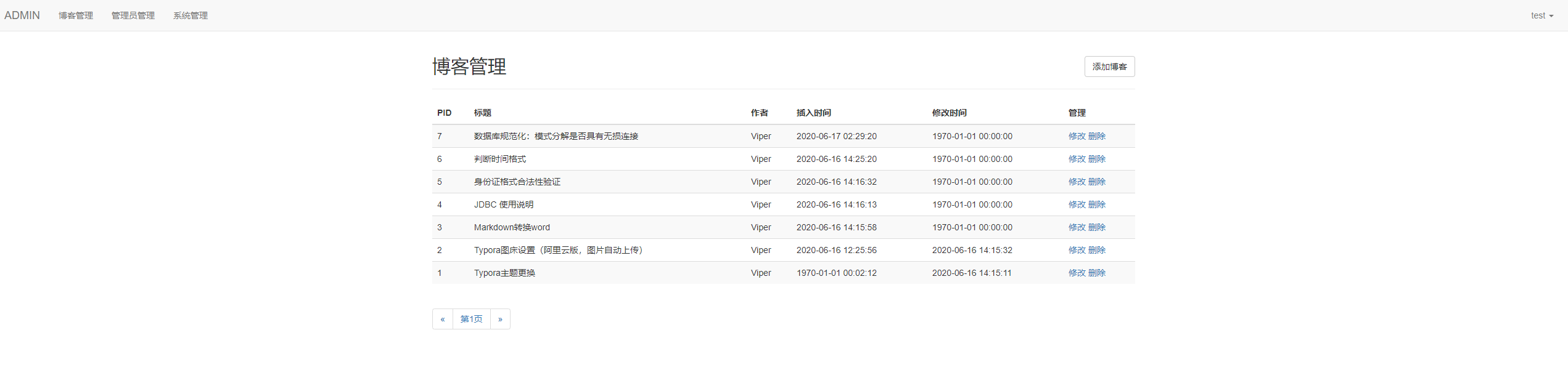Select the 第1页 pagination item

pyautogui.click(x=472, y=319)
